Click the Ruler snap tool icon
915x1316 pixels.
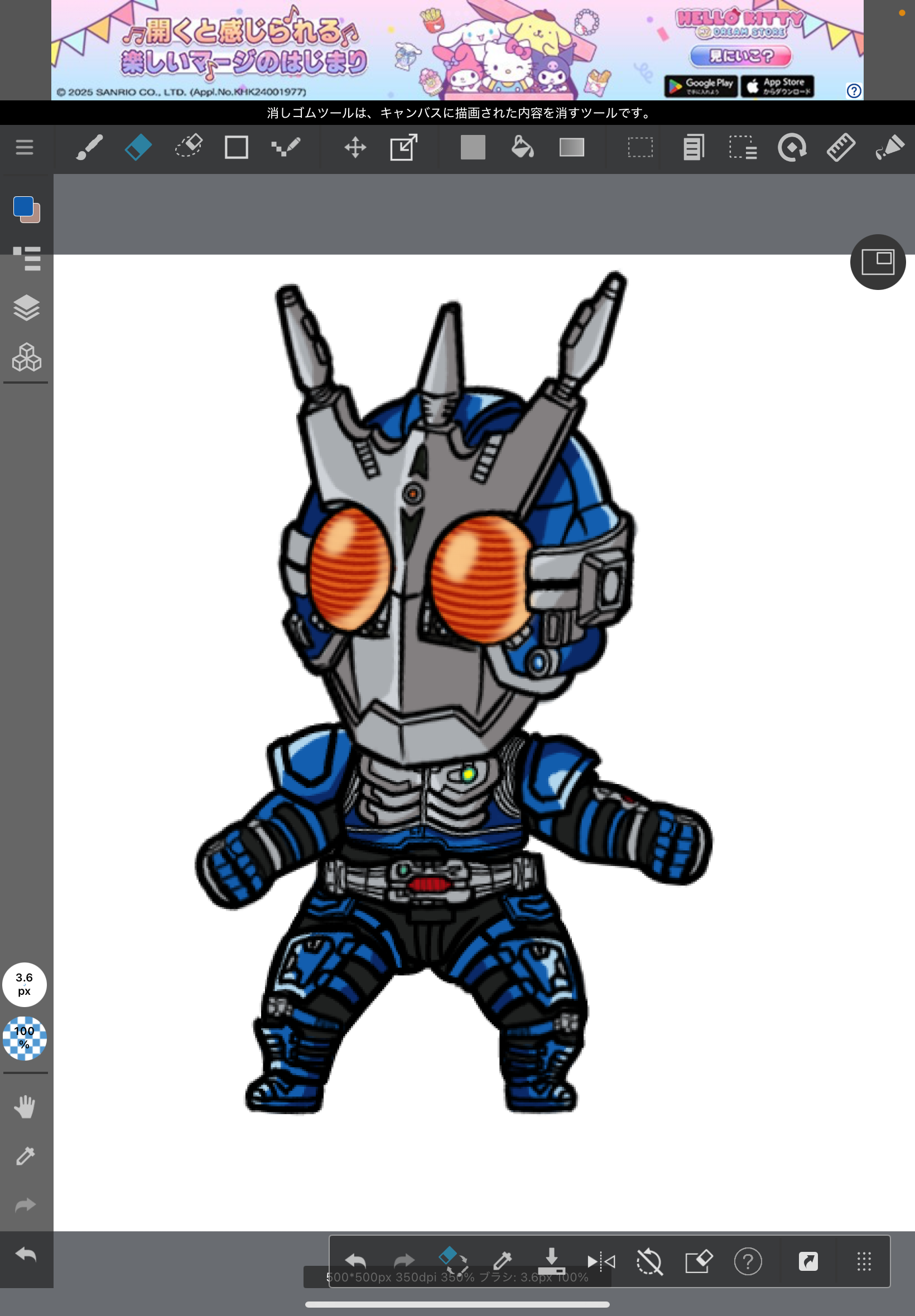pyautogui.click(x=840, y=148)
